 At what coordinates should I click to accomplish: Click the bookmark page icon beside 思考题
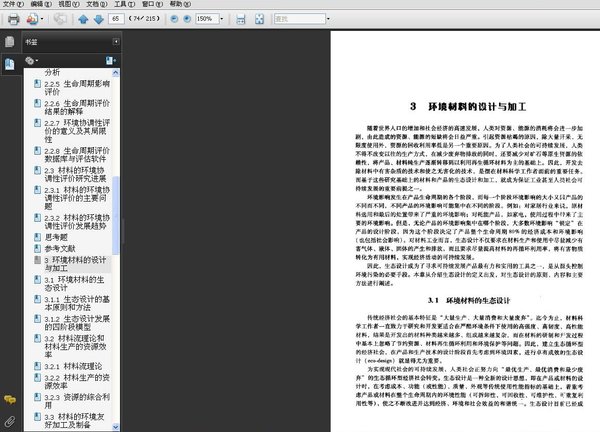(x=38, y=237)
